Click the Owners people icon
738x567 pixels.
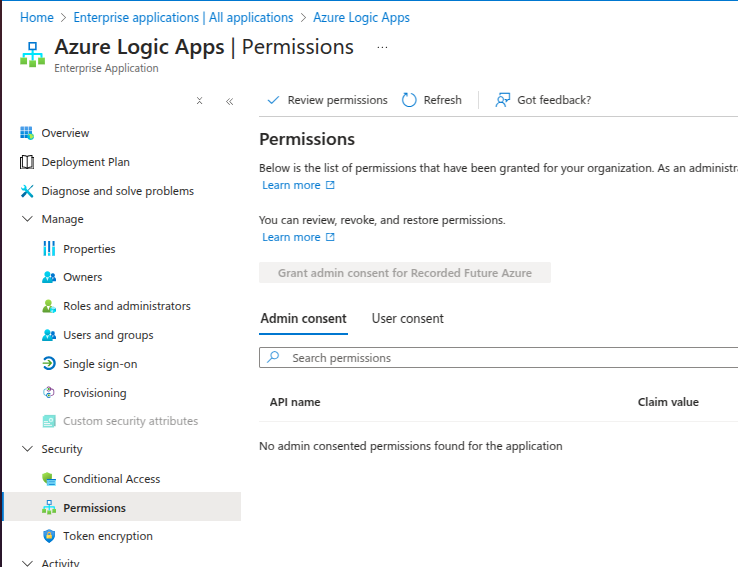pos(49,277)
